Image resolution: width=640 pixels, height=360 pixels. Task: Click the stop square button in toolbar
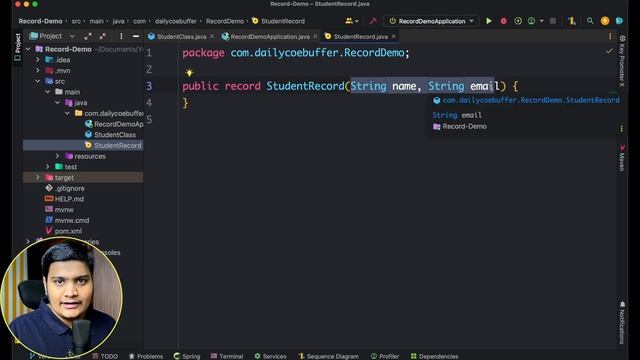click(553, 21)
